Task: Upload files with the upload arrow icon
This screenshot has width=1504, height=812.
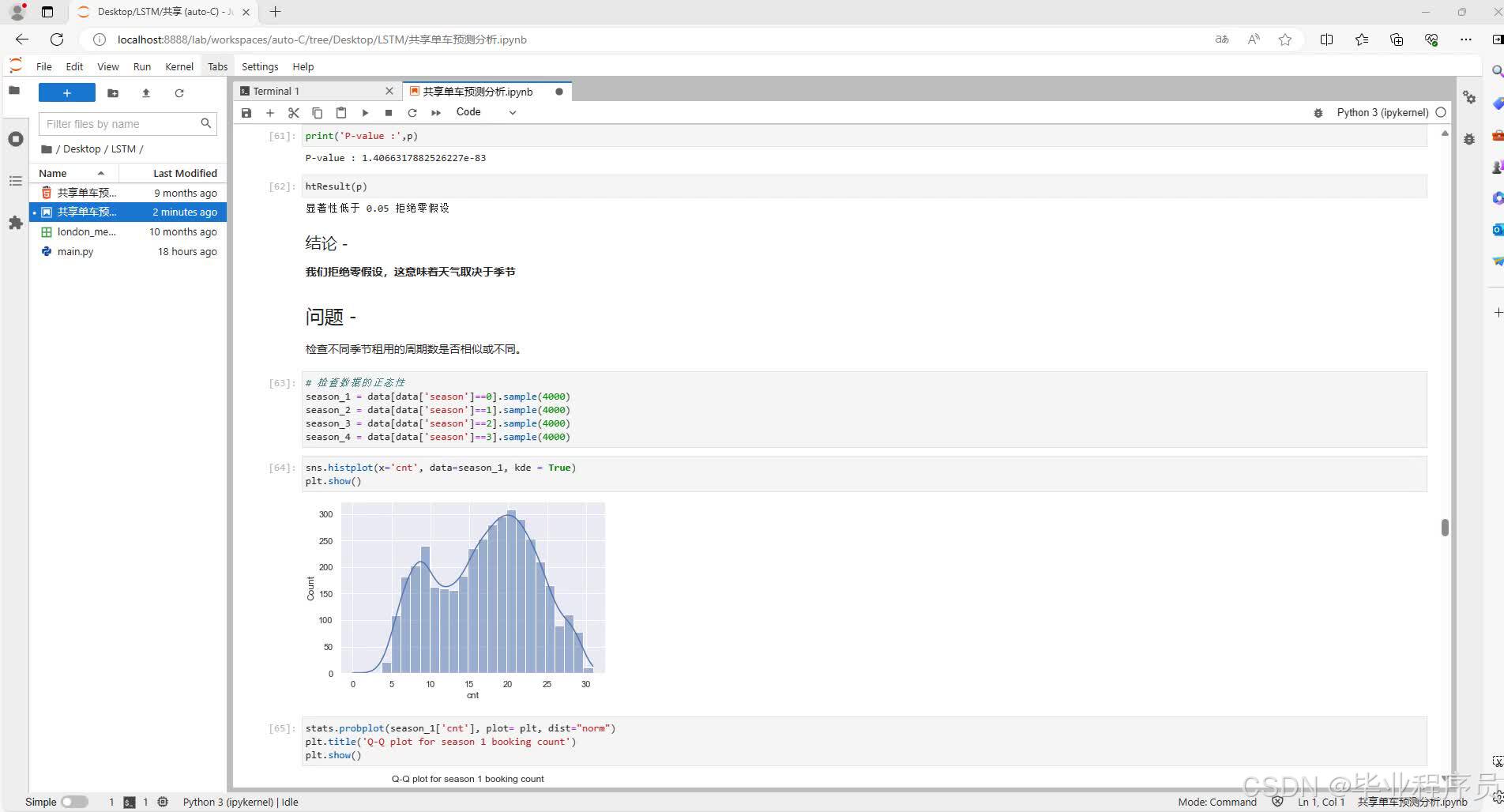Action: coord(146,93)
